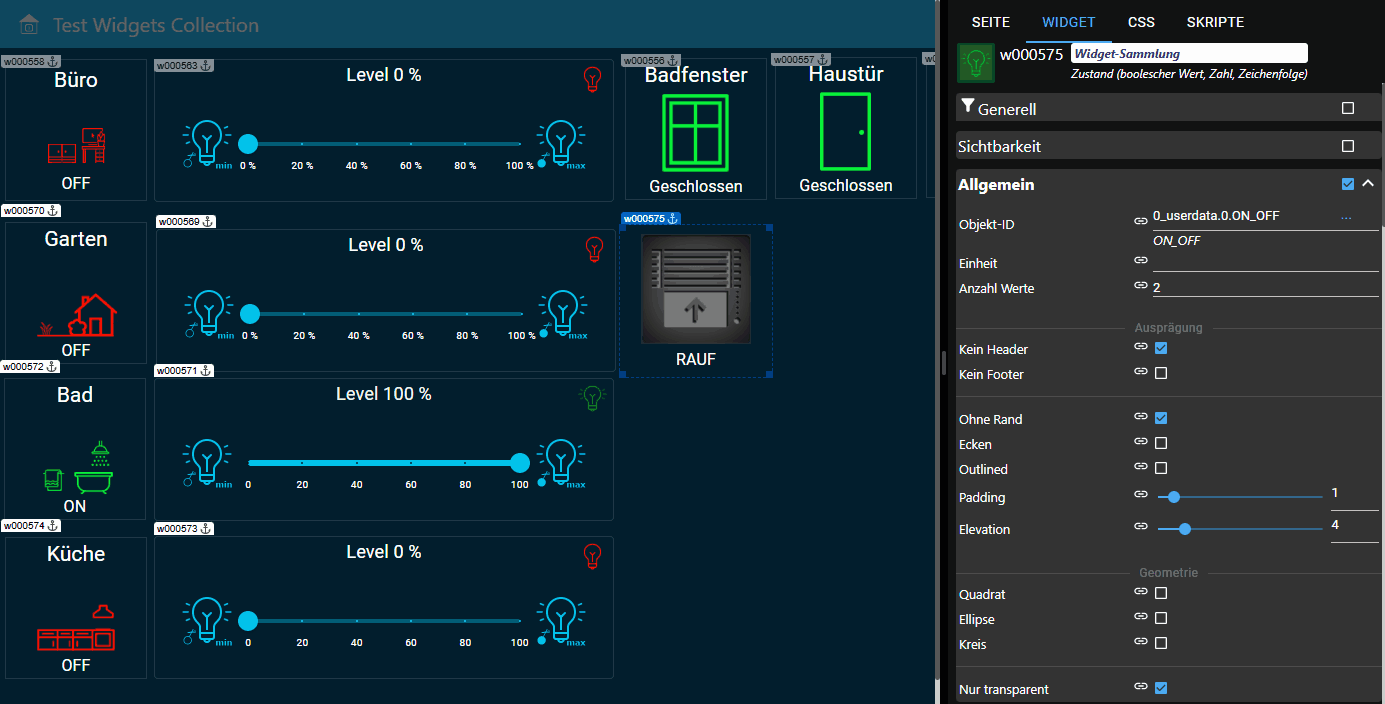Click the panel divider handle
Screen dimensions: 1385x704
click(x=944, y=363)
